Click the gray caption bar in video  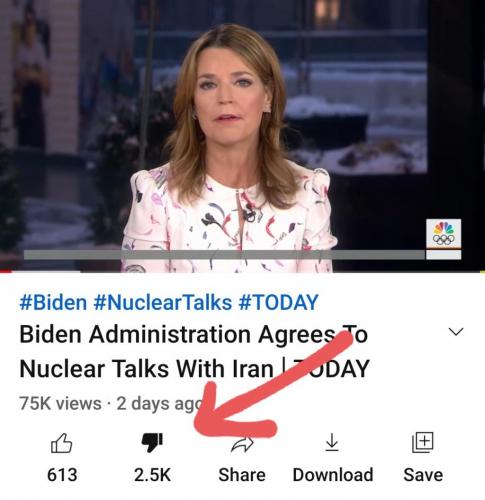224,255
